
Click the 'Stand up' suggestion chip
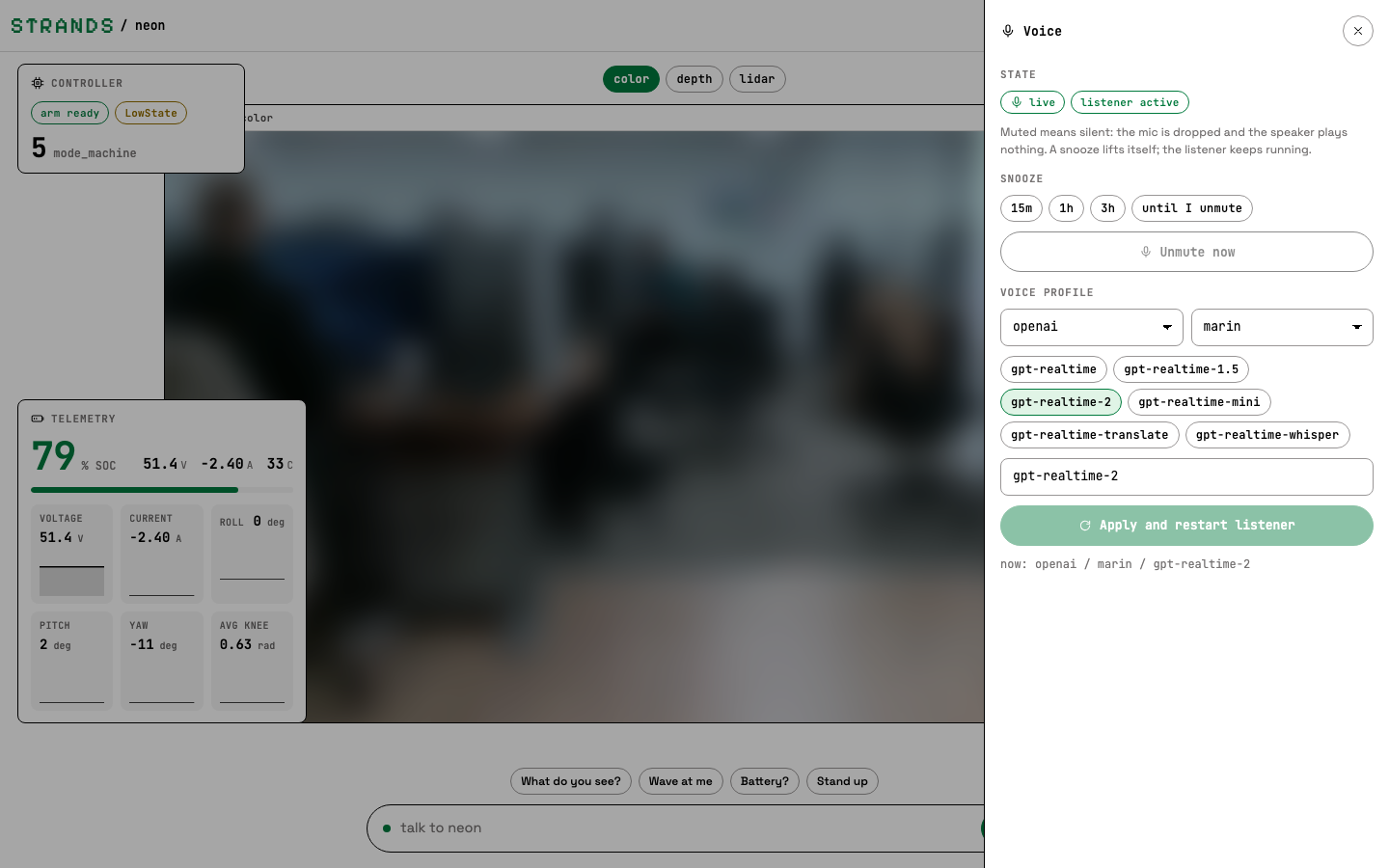tap(842, 781)
